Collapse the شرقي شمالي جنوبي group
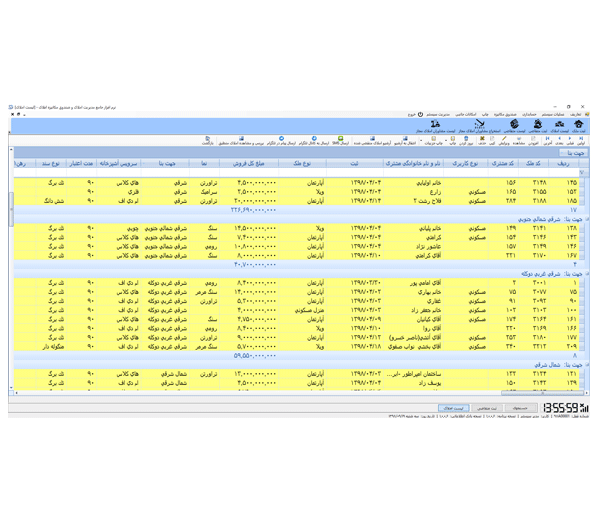Image resolution: width=598 pixels, height=524 pixels. click(x=587, y=219)
